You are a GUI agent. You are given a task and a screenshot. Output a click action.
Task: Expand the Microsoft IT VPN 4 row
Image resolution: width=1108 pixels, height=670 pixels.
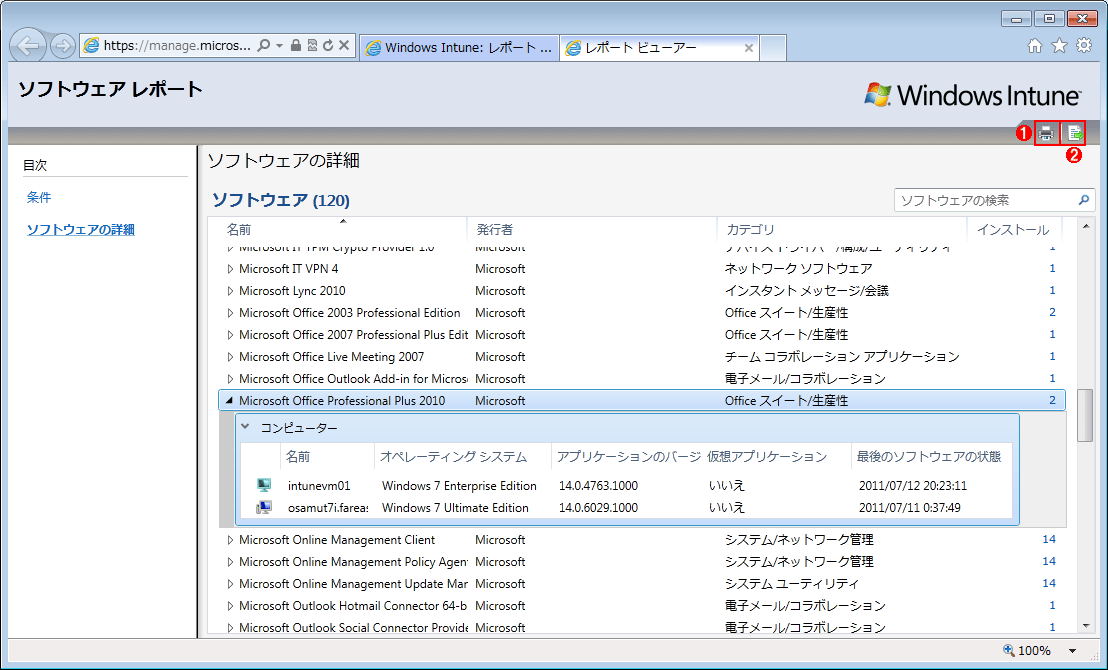click(230, 269)
